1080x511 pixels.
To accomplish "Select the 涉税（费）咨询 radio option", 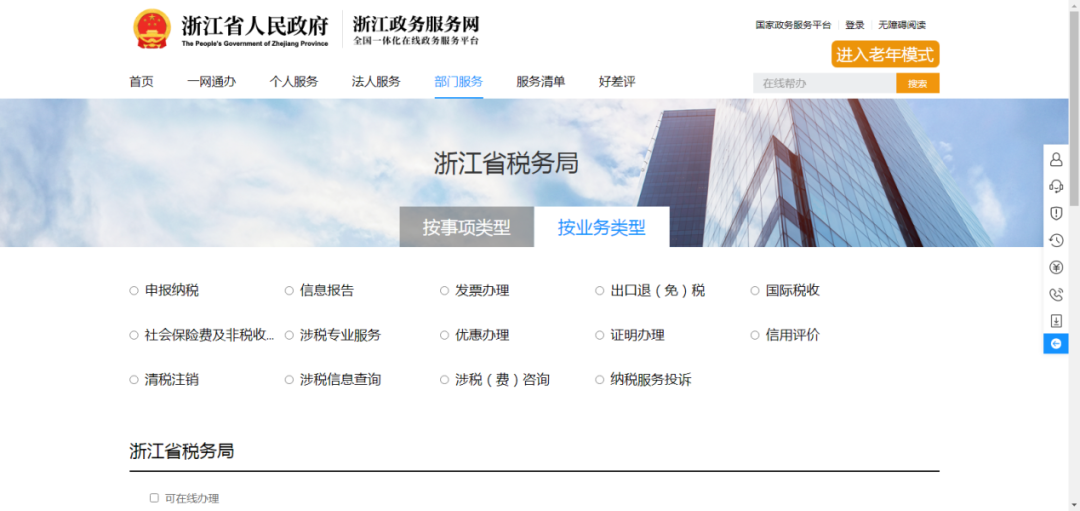I will (444, 379).
